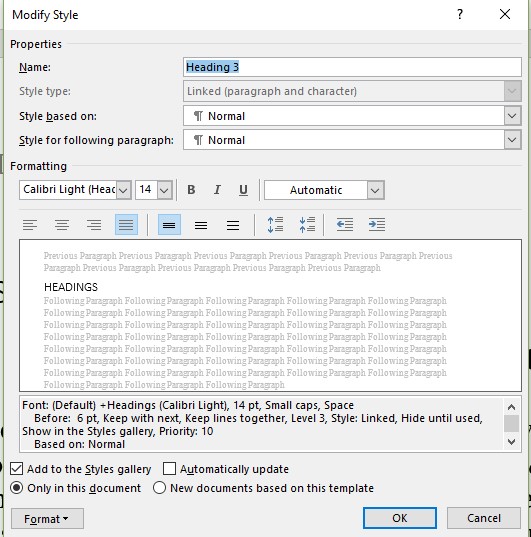Click the increase indent icon
This screenshot has width=531, height=537.
[x=377, y=225]
